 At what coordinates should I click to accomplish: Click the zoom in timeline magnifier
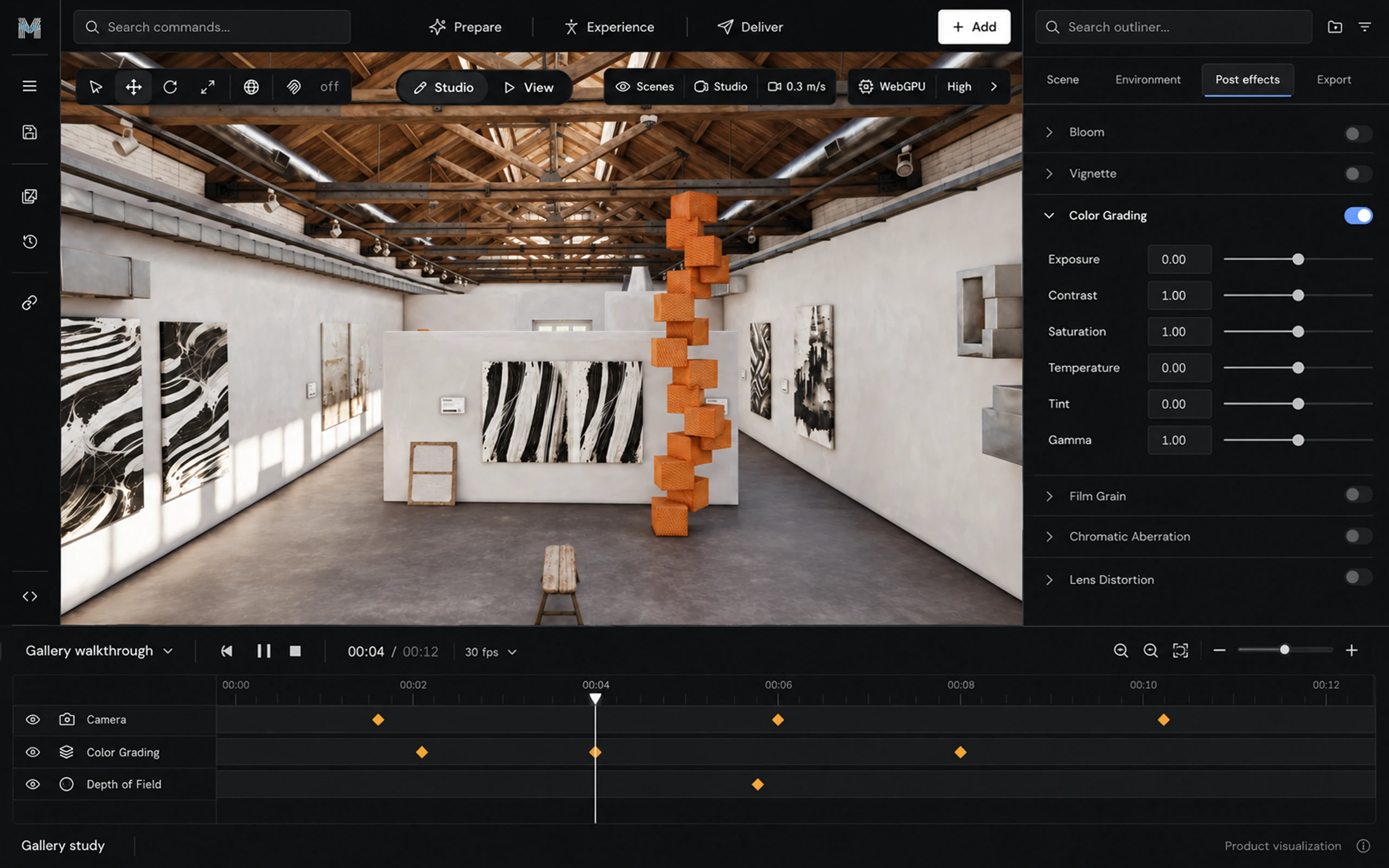[x=1121, y=650]
